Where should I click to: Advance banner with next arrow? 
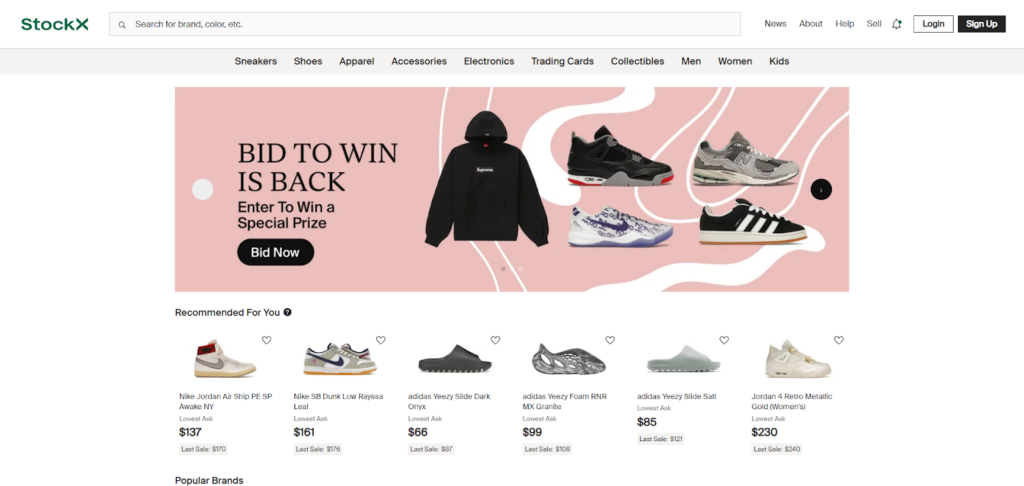tap(821, 189)
